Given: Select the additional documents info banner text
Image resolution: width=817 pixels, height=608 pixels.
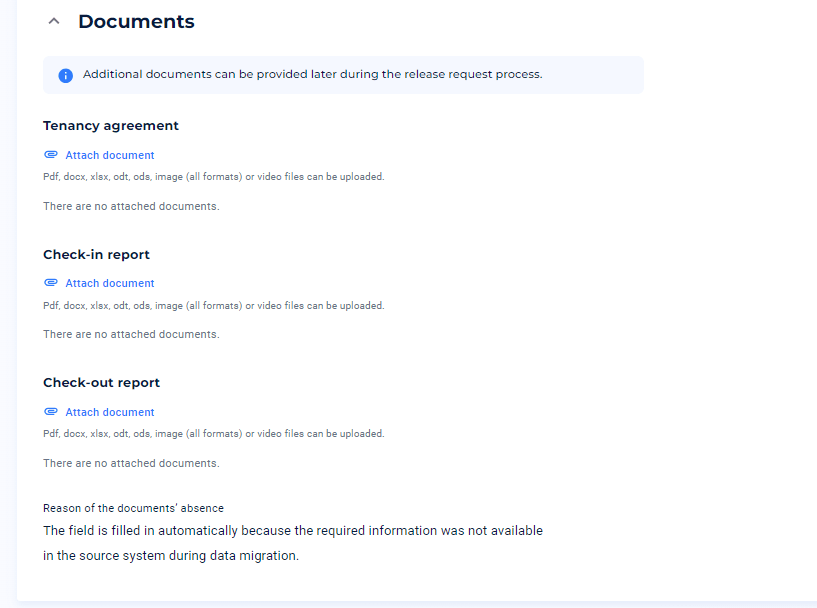Looking at the screenshot, I should point(313,74).
